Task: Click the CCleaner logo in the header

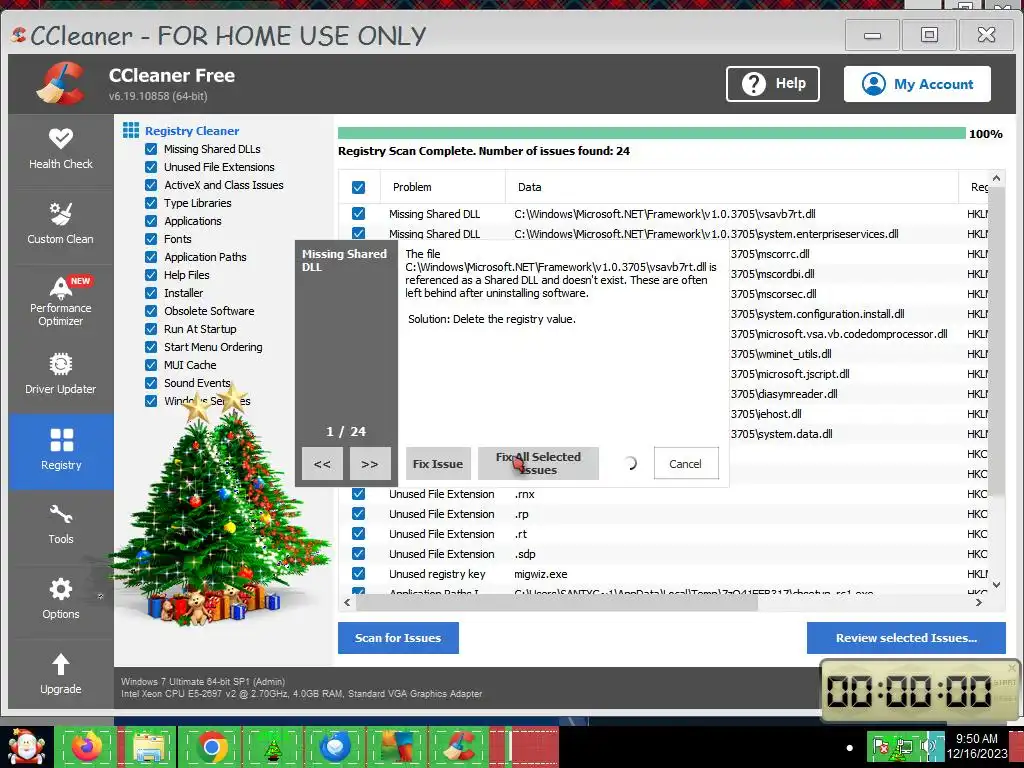Action: coord(60,84)
